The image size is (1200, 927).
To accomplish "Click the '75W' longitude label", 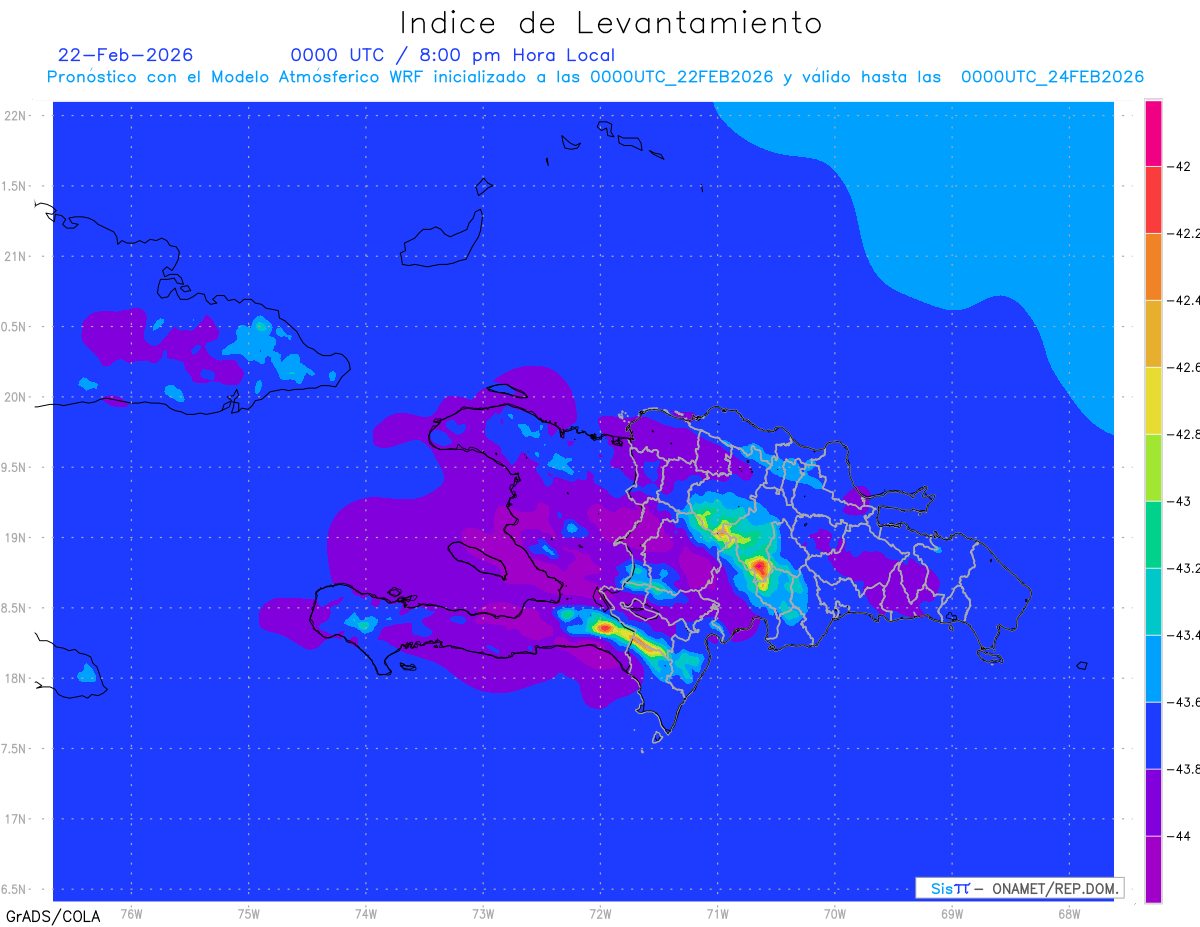I will click(249, 912).
